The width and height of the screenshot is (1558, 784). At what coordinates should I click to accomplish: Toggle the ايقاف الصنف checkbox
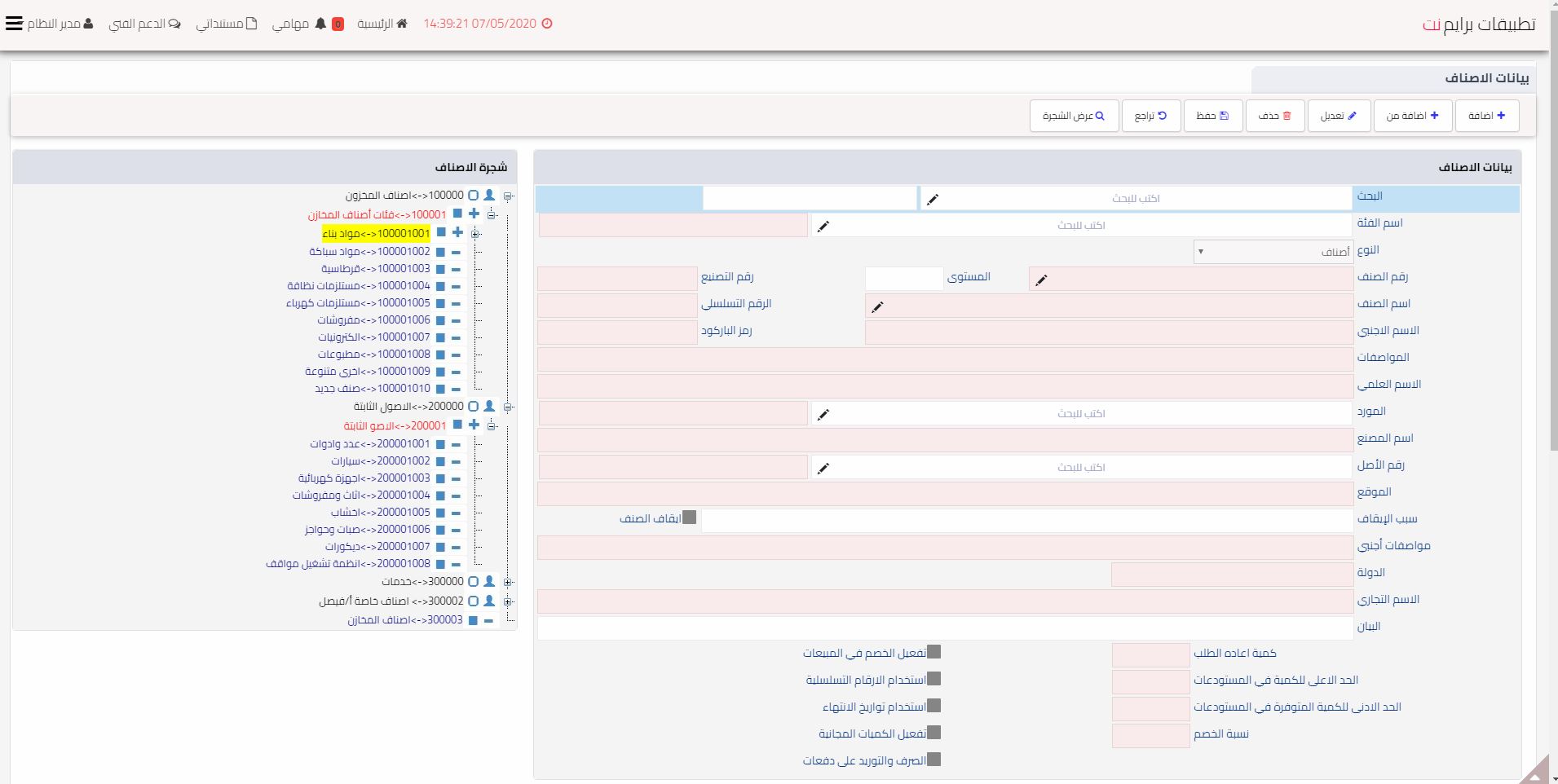pos(690,518)
